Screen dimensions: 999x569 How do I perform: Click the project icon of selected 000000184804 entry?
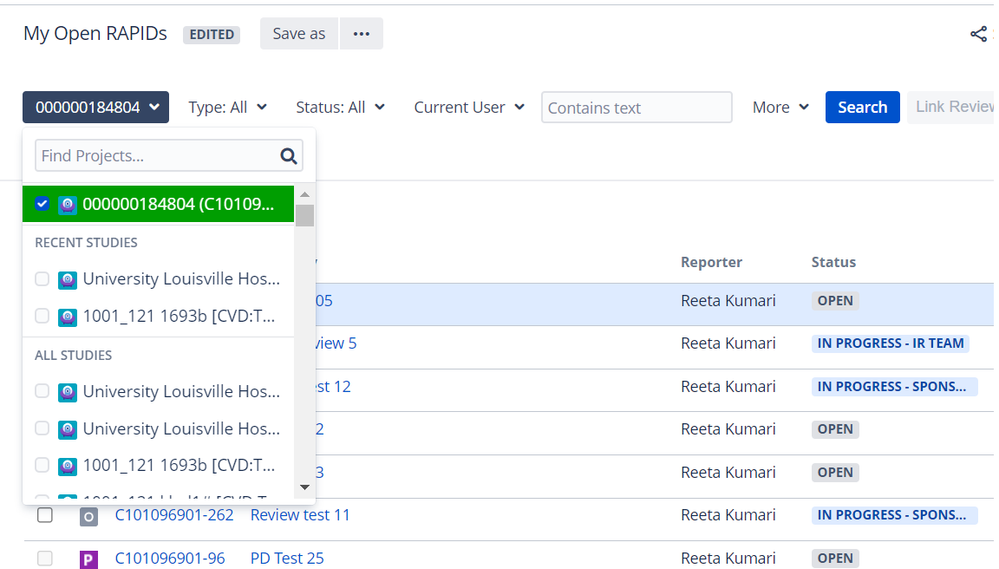coord(68,205)
